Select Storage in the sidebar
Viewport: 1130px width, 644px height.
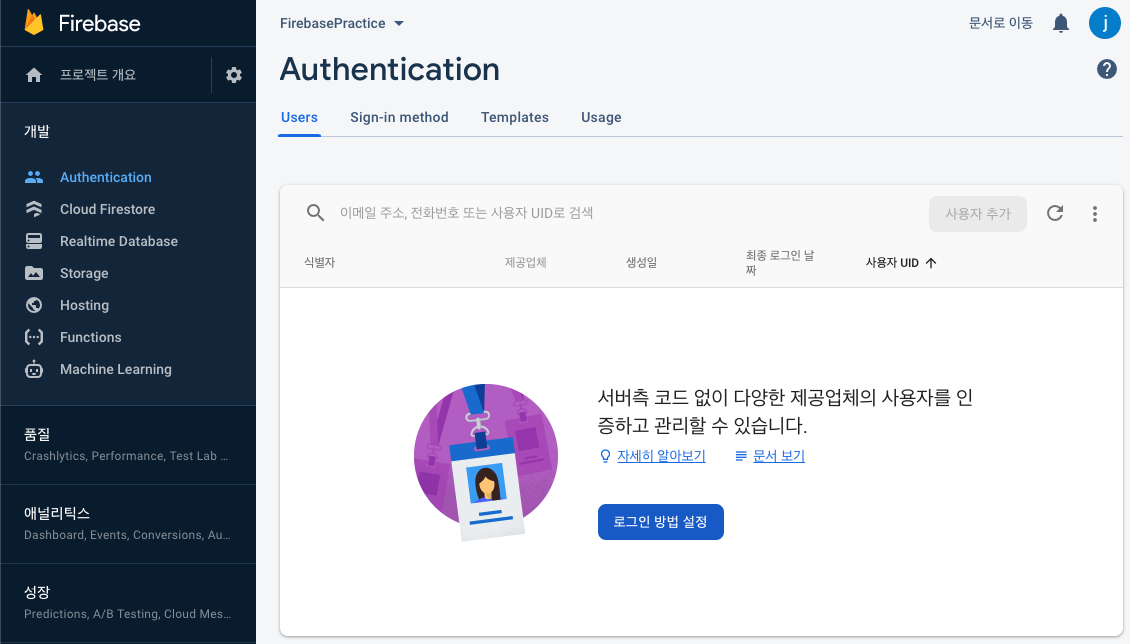tap(84, 273)
